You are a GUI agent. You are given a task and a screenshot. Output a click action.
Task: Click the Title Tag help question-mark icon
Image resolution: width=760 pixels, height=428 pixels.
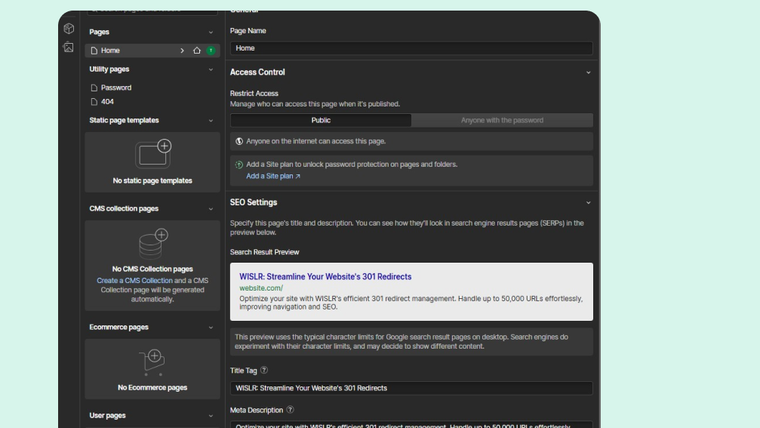click(264, 370)
